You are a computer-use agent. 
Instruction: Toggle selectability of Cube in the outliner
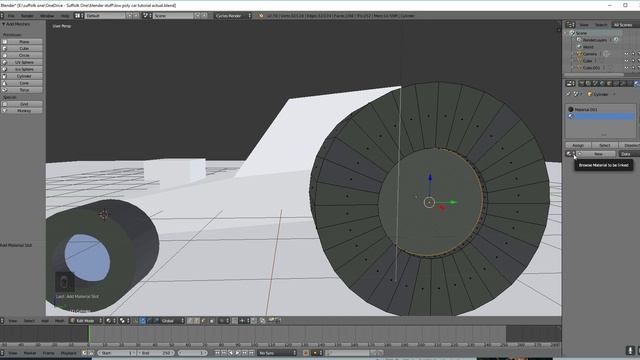pyautogui.click(x=633, y=61)
